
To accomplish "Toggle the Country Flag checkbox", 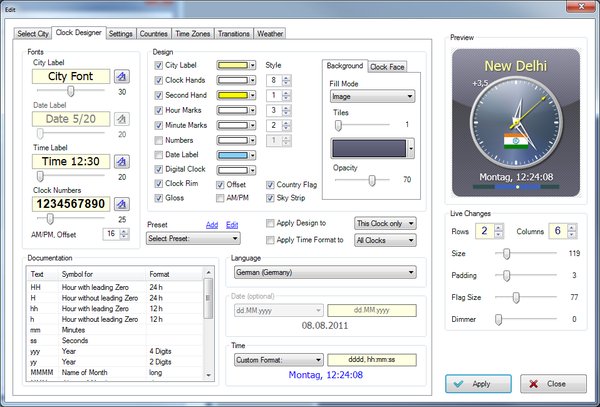I will pyautogui.click(x=270, y=184).
